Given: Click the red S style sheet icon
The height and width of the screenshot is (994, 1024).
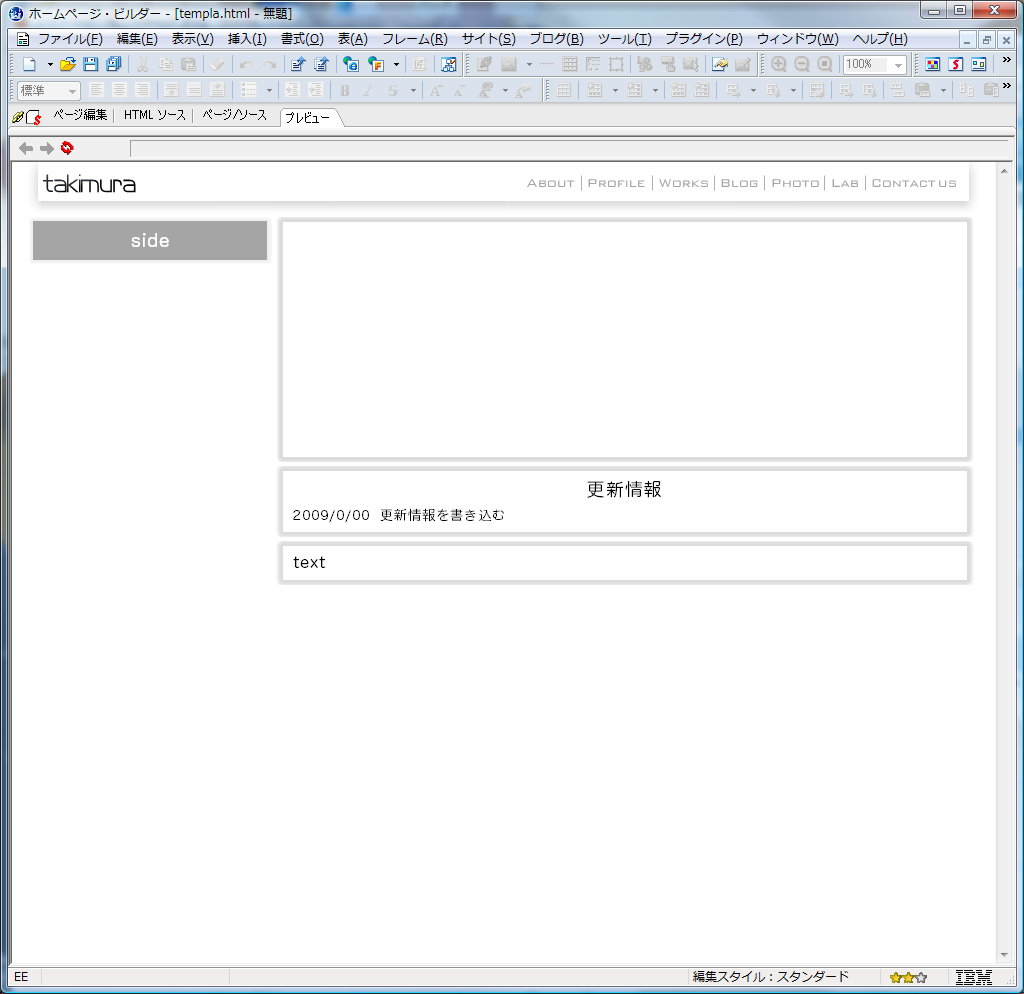Looking at the screenshot, I should (956, 64).
